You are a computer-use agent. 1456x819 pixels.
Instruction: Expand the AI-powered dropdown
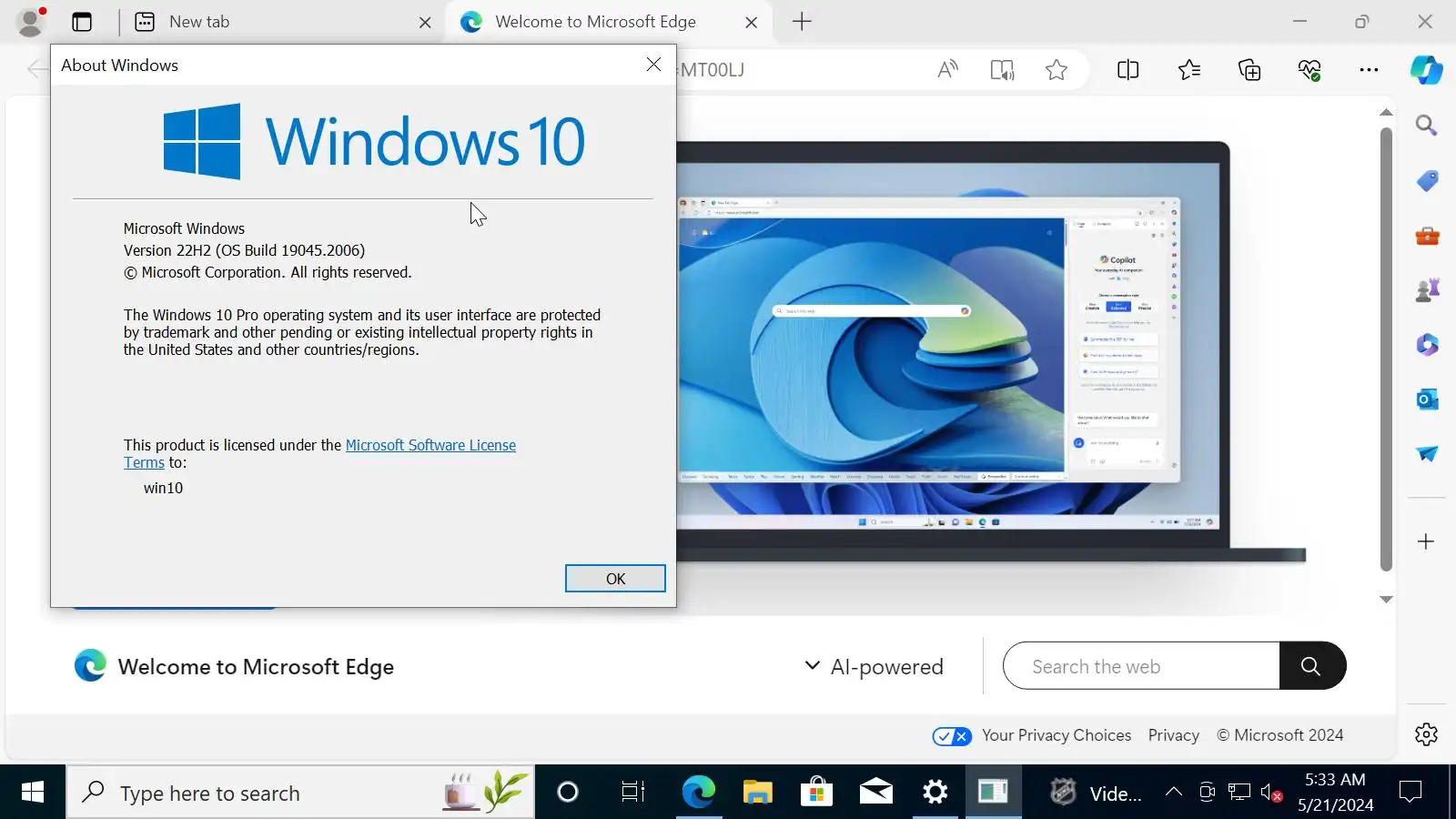point(874,666)
